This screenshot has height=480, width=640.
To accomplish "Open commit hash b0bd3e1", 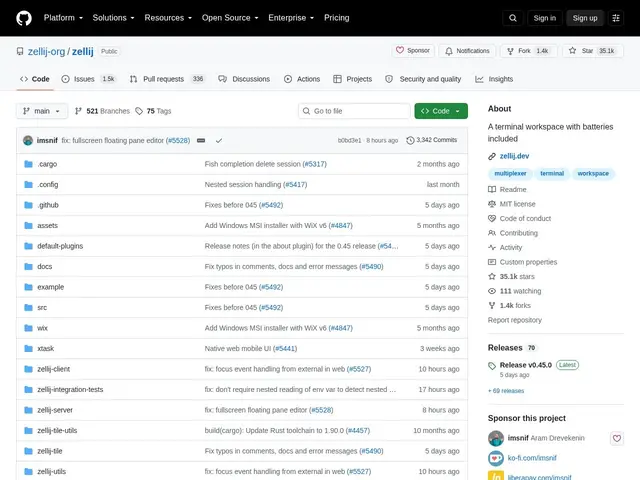I will click(349, 140).
